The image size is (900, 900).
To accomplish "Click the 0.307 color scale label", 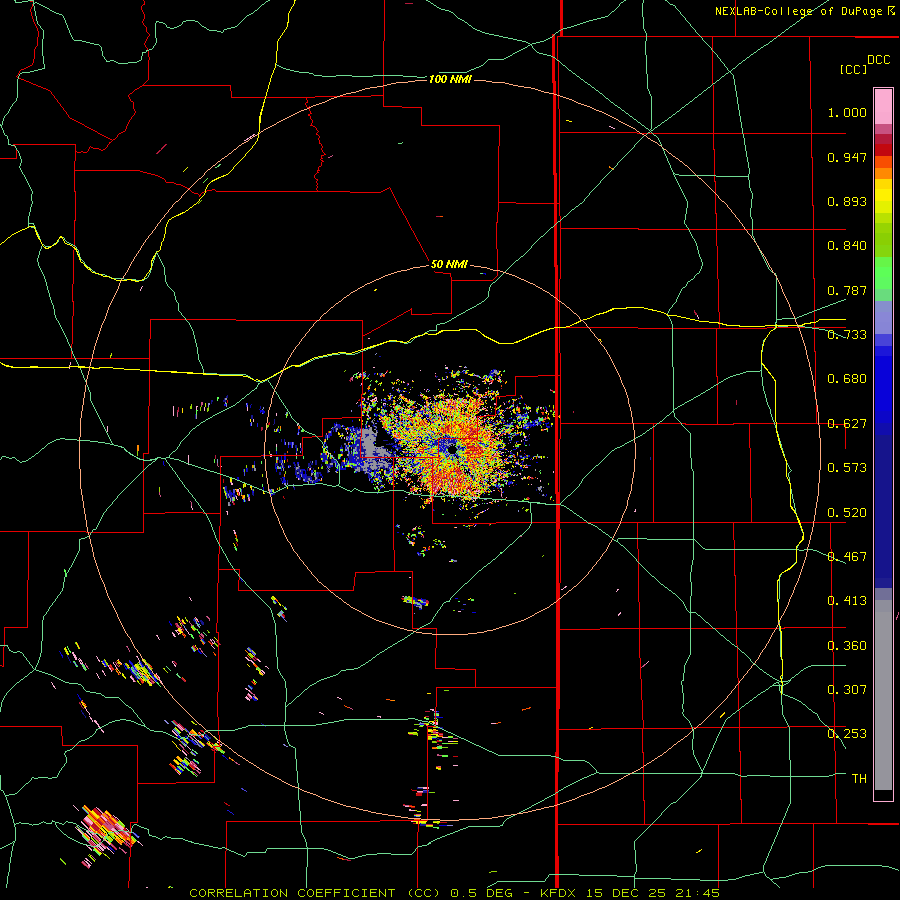I will 847,690.
